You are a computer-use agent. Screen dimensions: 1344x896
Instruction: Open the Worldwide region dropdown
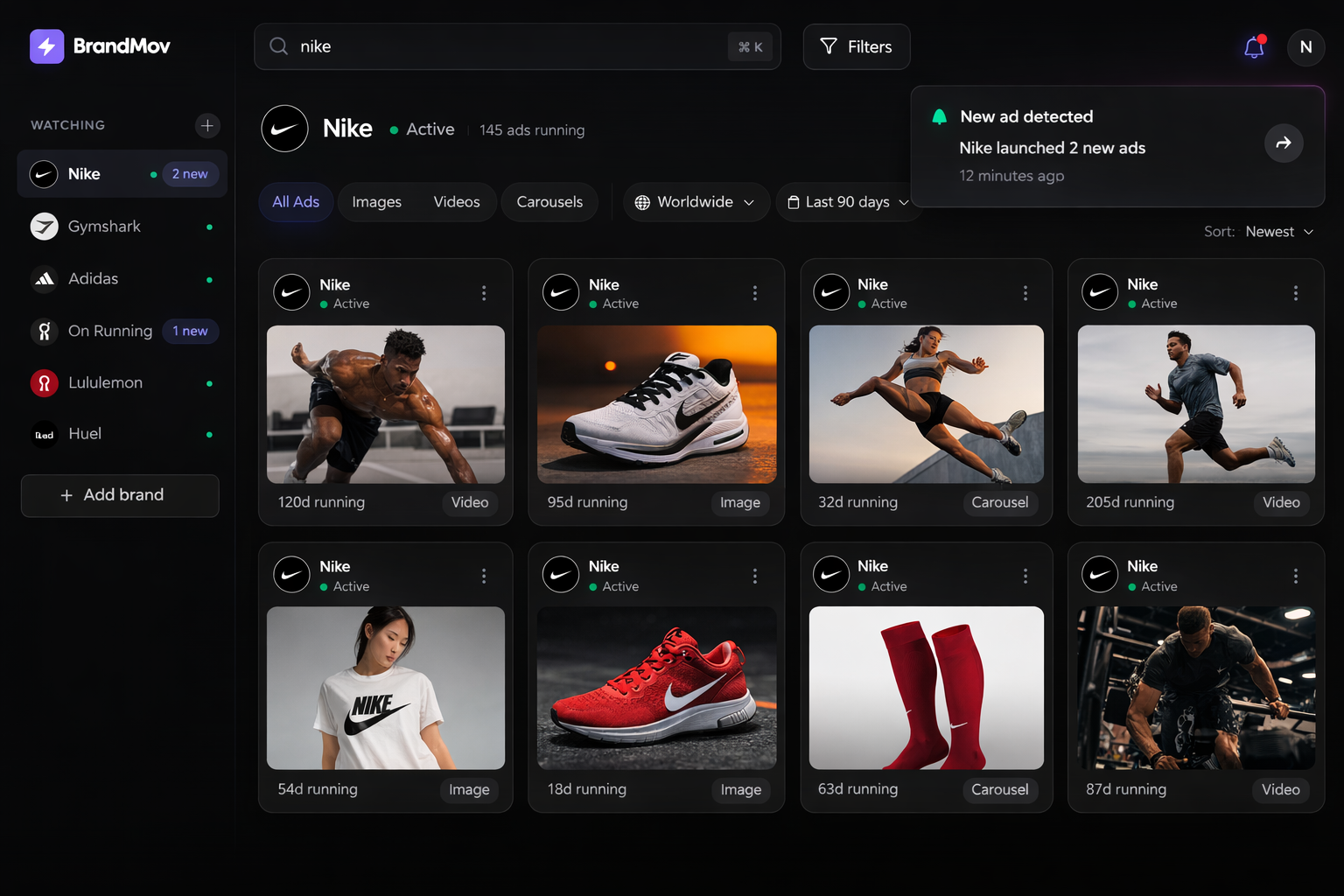[x=696, y=202]
